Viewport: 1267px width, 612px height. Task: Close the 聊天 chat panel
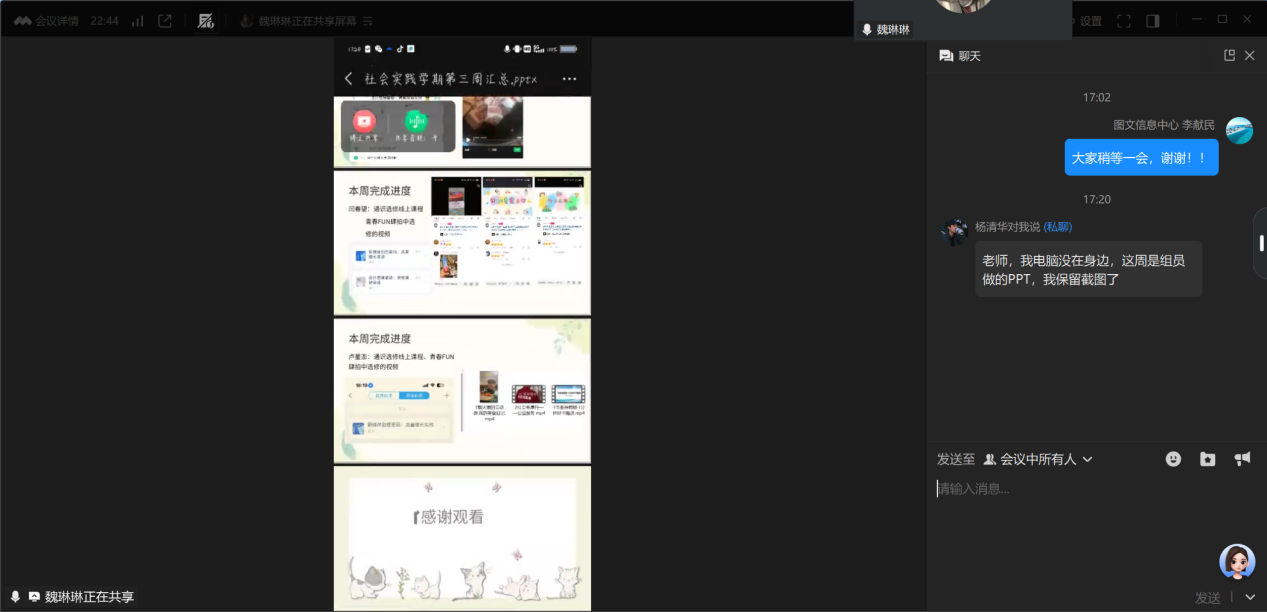(1249, 56)
